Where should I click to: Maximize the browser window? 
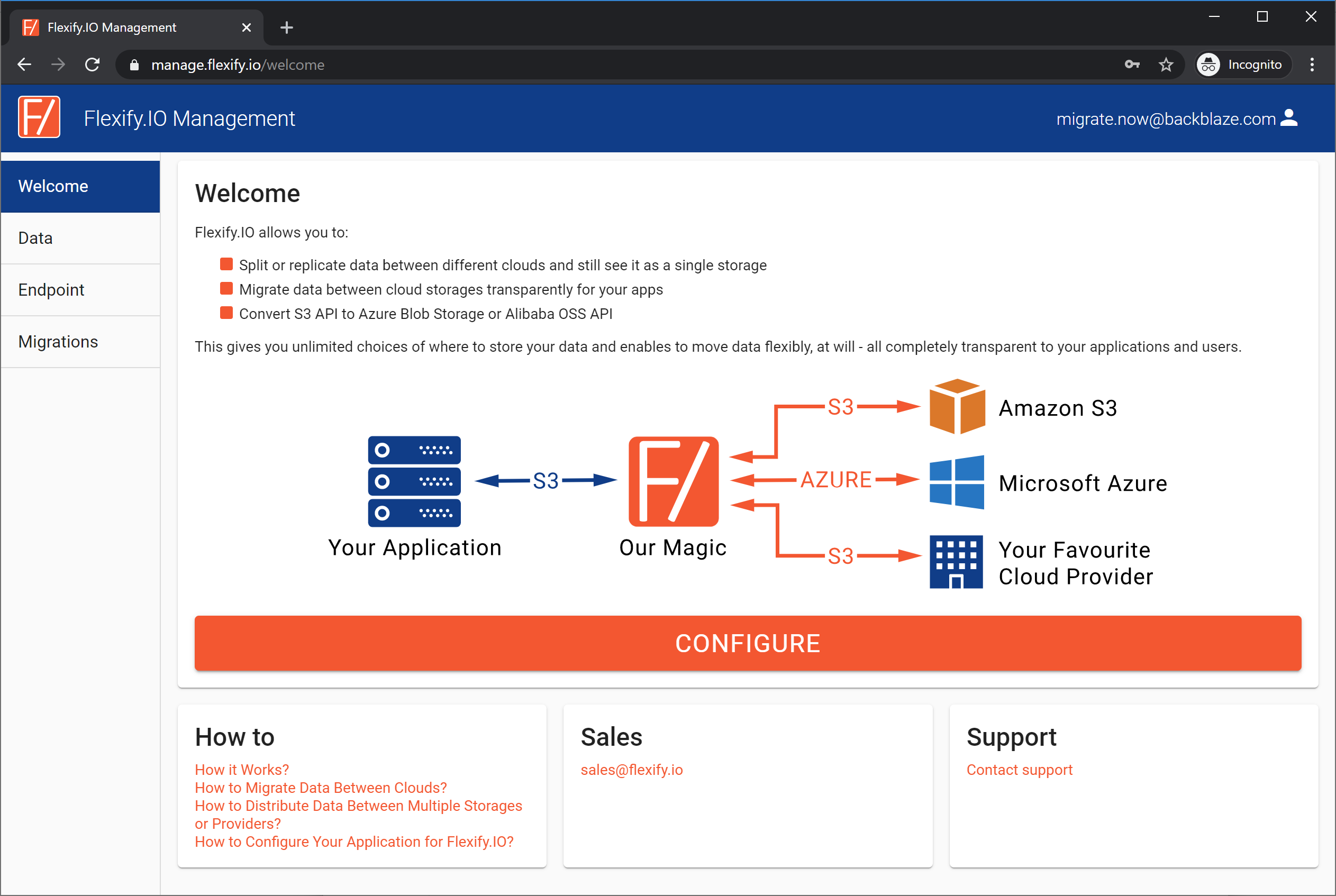[x=1262, y=16]
